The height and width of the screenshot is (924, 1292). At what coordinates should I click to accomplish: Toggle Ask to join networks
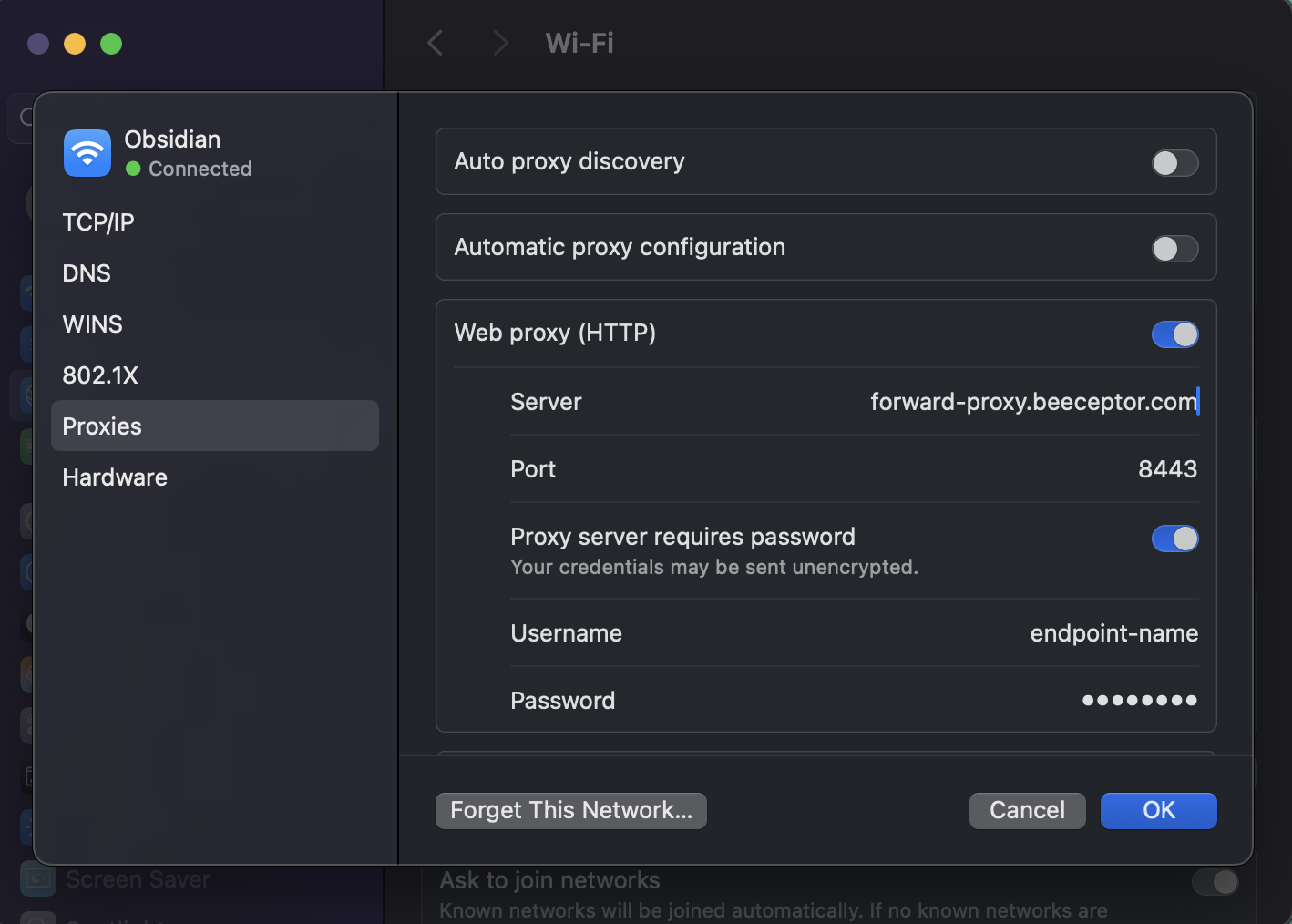click(x=1215, y=882)
